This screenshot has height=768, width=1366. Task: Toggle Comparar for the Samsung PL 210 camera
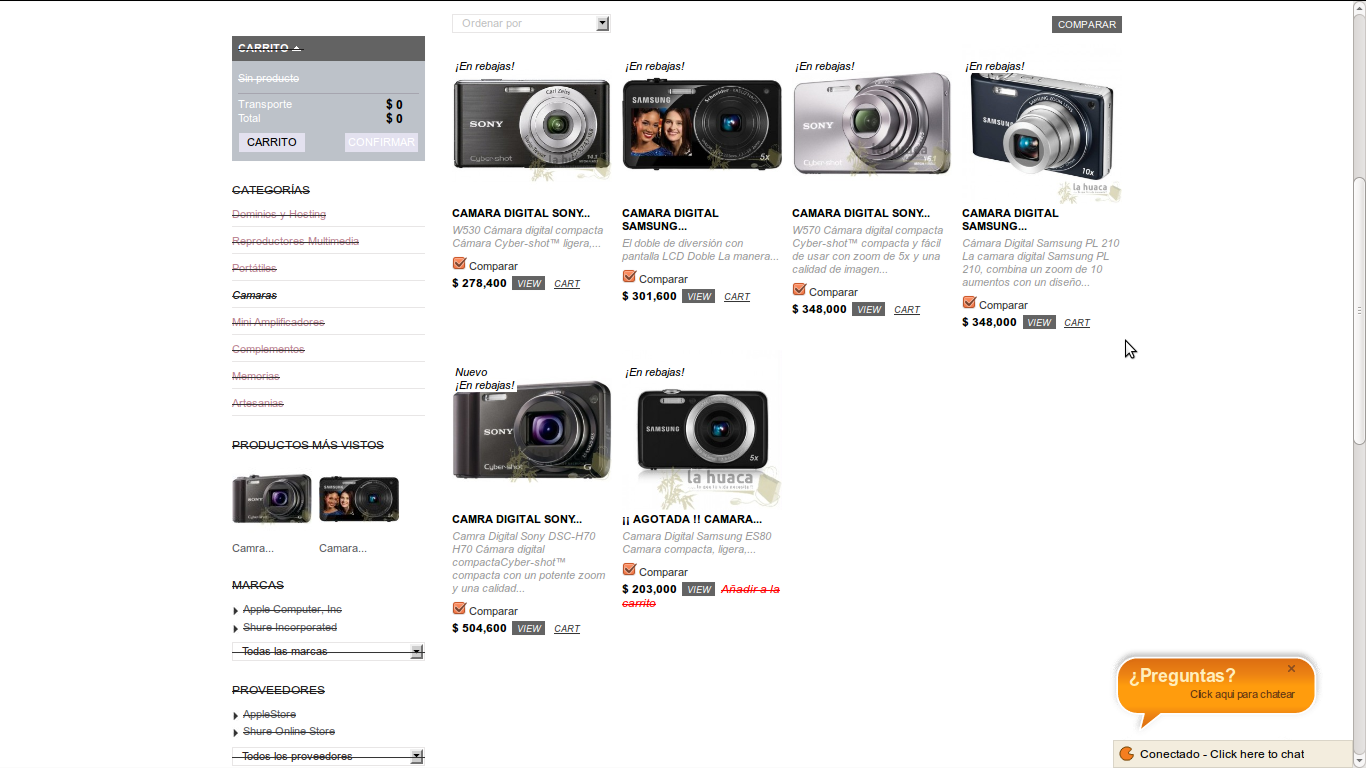click(970, 303)
